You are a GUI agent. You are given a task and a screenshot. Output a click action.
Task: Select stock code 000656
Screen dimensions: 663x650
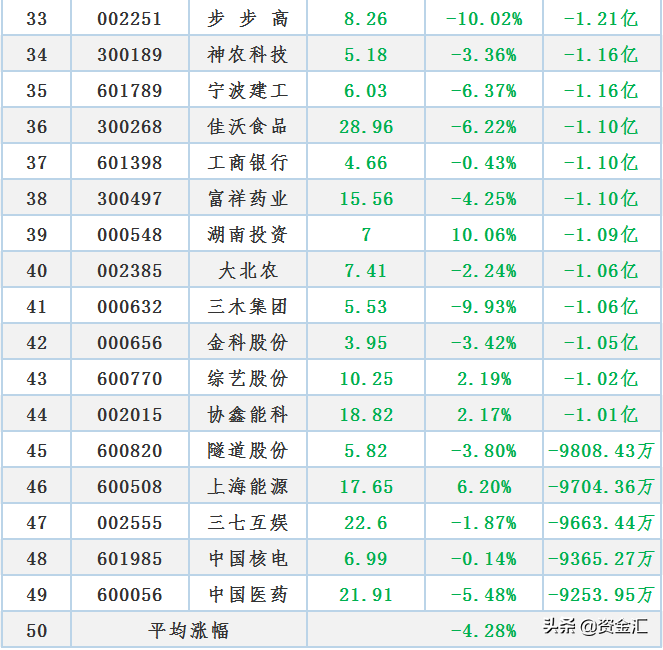(x=129, y=343)
